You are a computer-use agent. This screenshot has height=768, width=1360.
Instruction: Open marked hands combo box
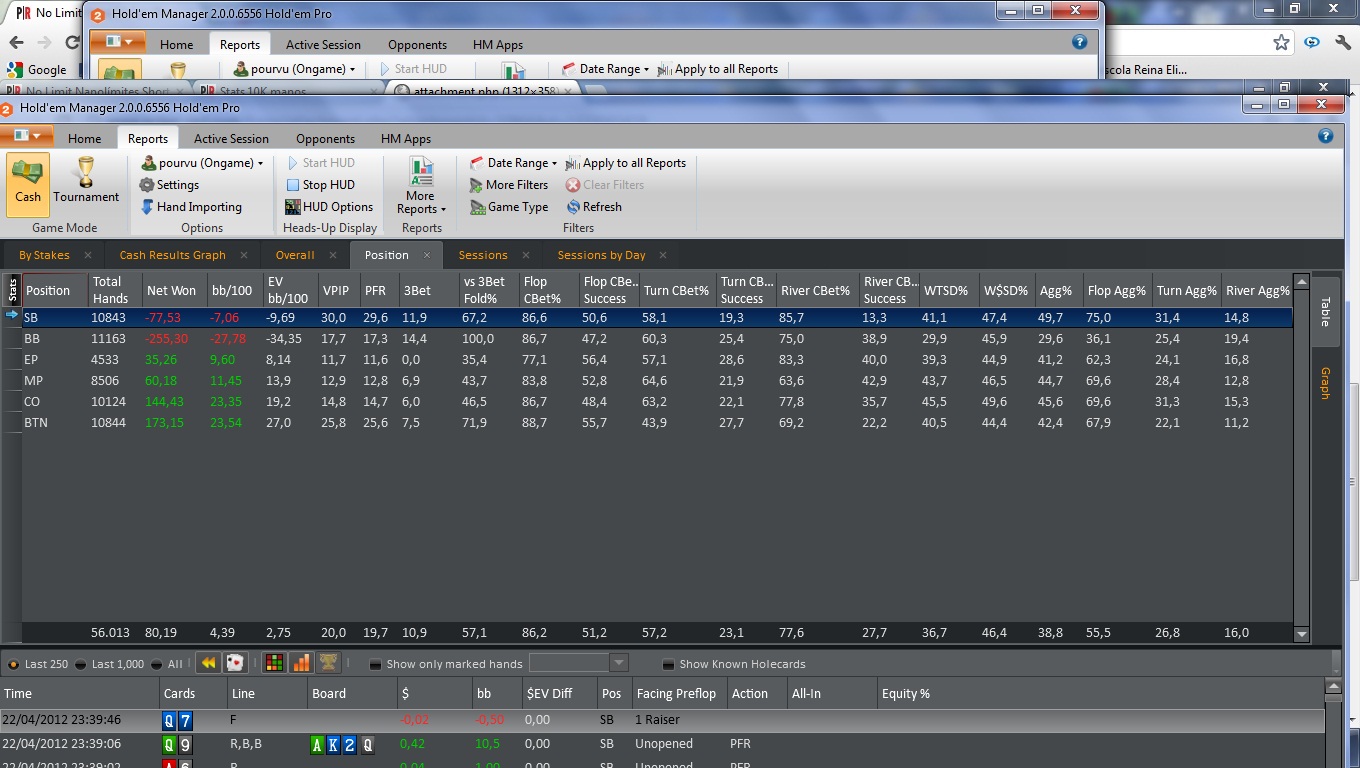click(x=578, y=663)
